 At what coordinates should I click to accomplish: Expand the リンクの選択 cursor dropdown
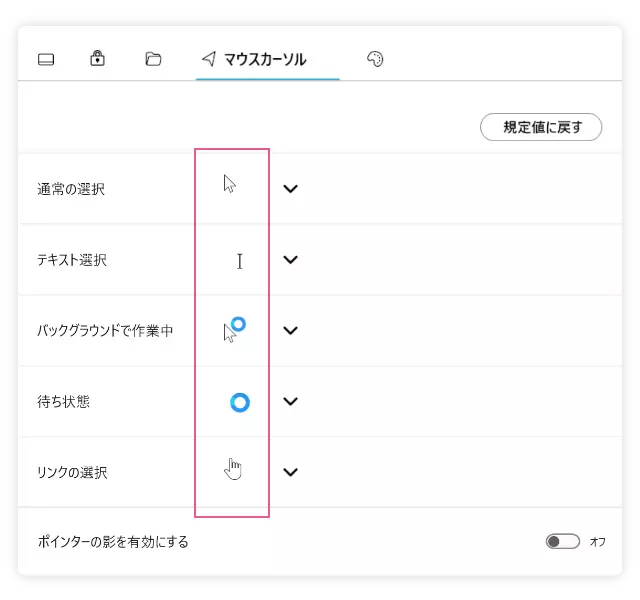[x=290, y=472]
